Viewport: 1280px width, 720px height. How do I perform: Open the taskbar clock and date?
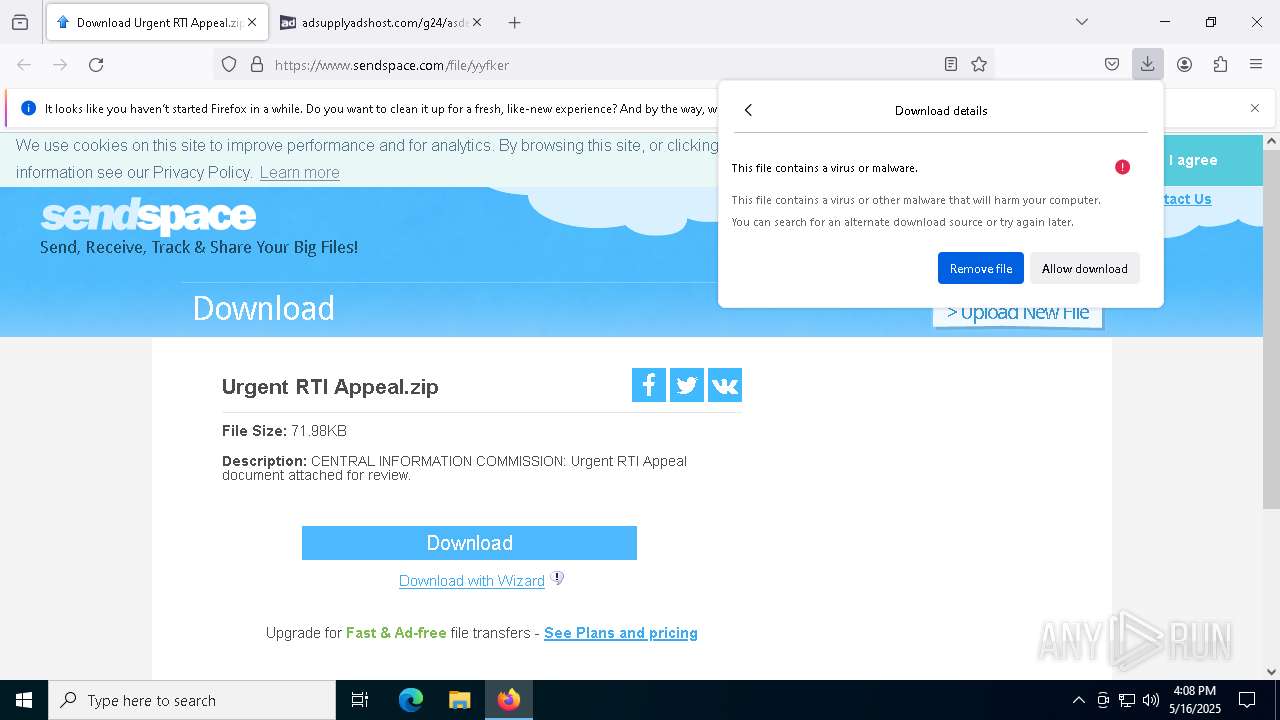1195,700
